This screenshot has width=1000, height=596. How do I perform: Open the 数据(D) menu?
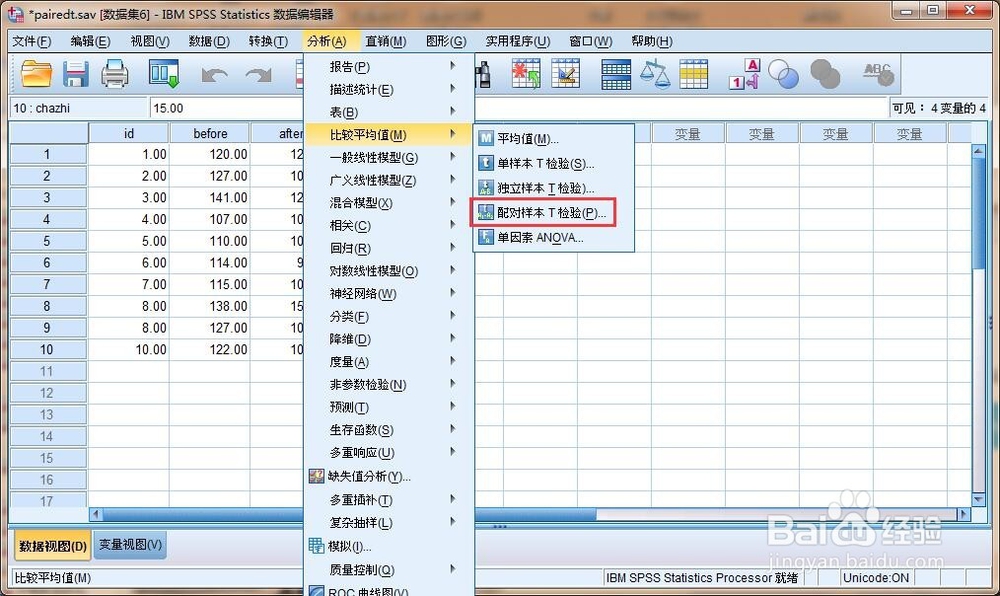(209, 41)
